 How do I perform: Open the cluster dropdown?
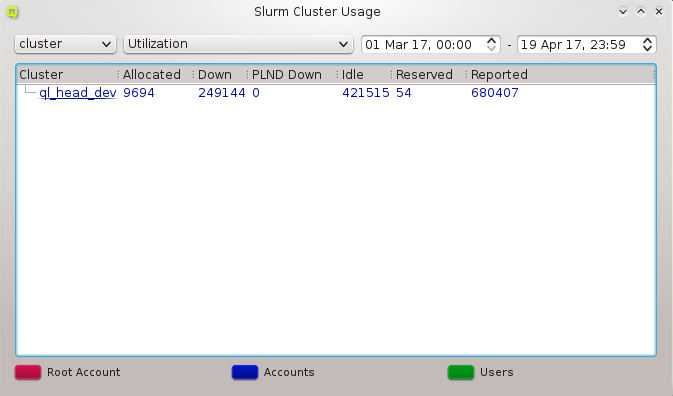[65, 44]
